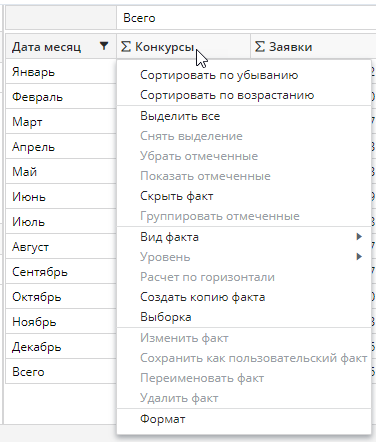The height and width of the screenshot is (442, 376).
Task: Open Вид факта menu entry
Action: pos(244,237)
